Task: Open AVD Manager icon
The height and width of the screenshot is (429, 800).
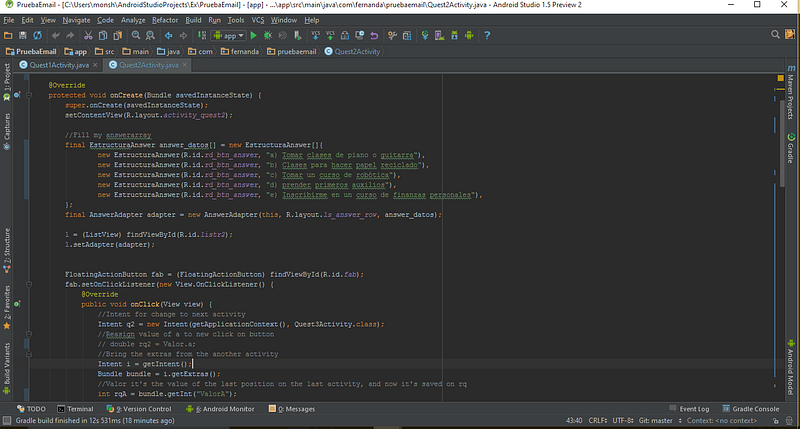Action: click(x=439, y=35)
